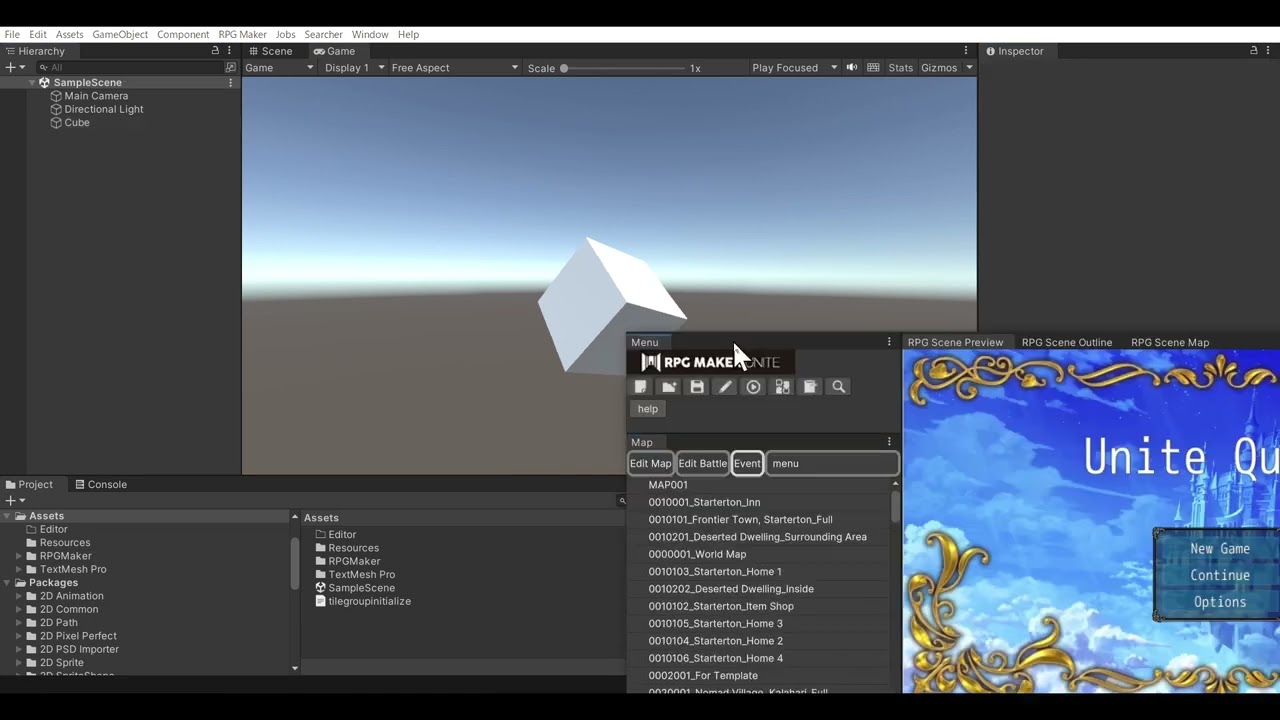The image size is (1280, 720).
Task: Click the Game view Scale slider
Action: click(623, 68)
